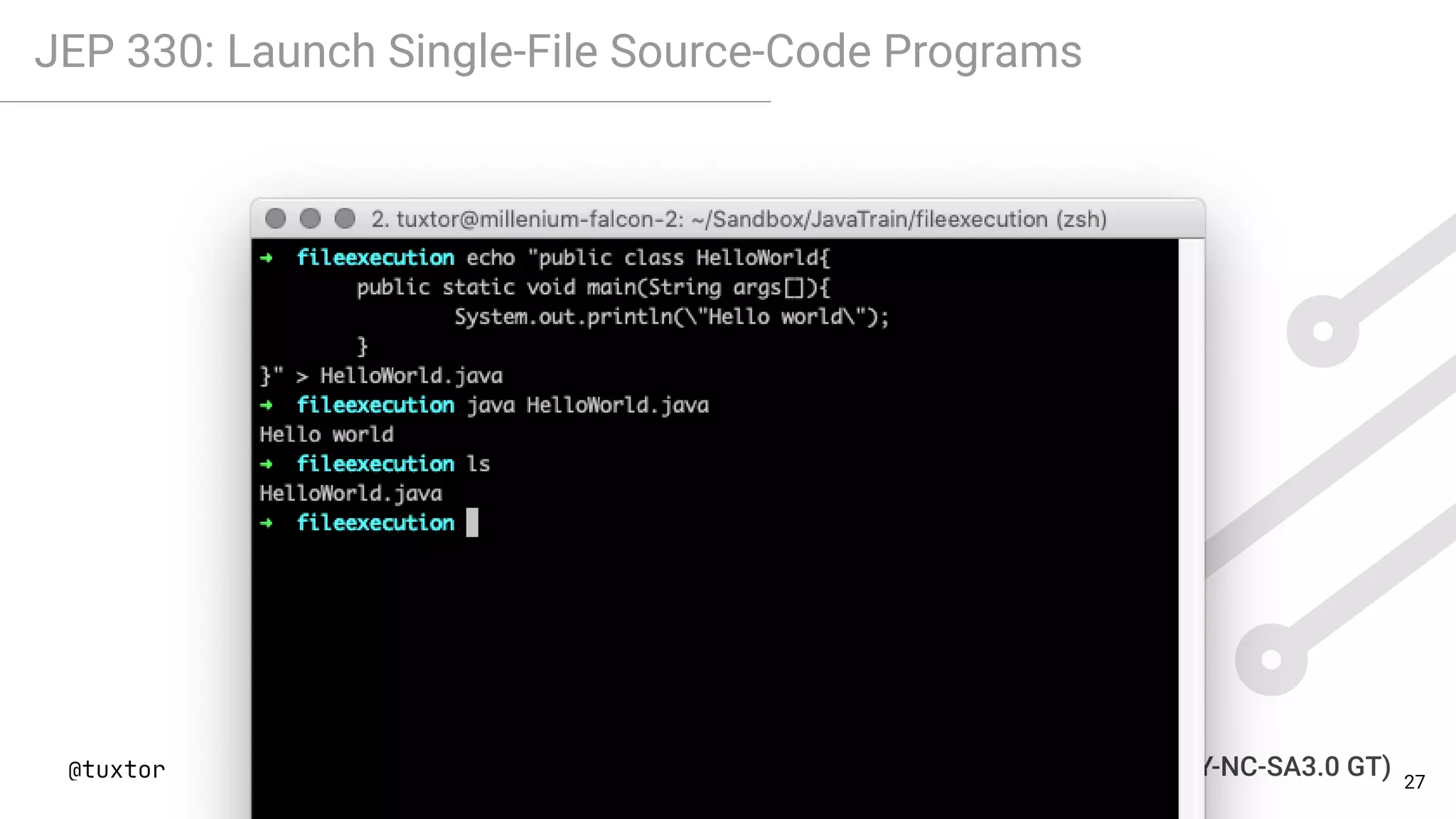Click the green prompt arrow before 'echo'
The image size is (1456, 819).
267,258
